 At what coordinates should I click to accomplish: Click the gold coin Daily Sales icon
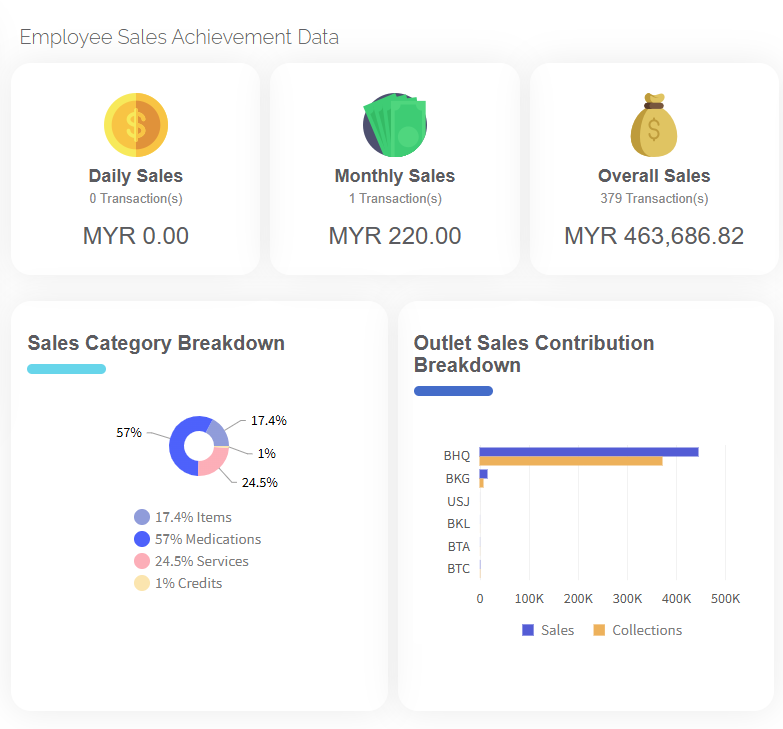tap(136, 125)
